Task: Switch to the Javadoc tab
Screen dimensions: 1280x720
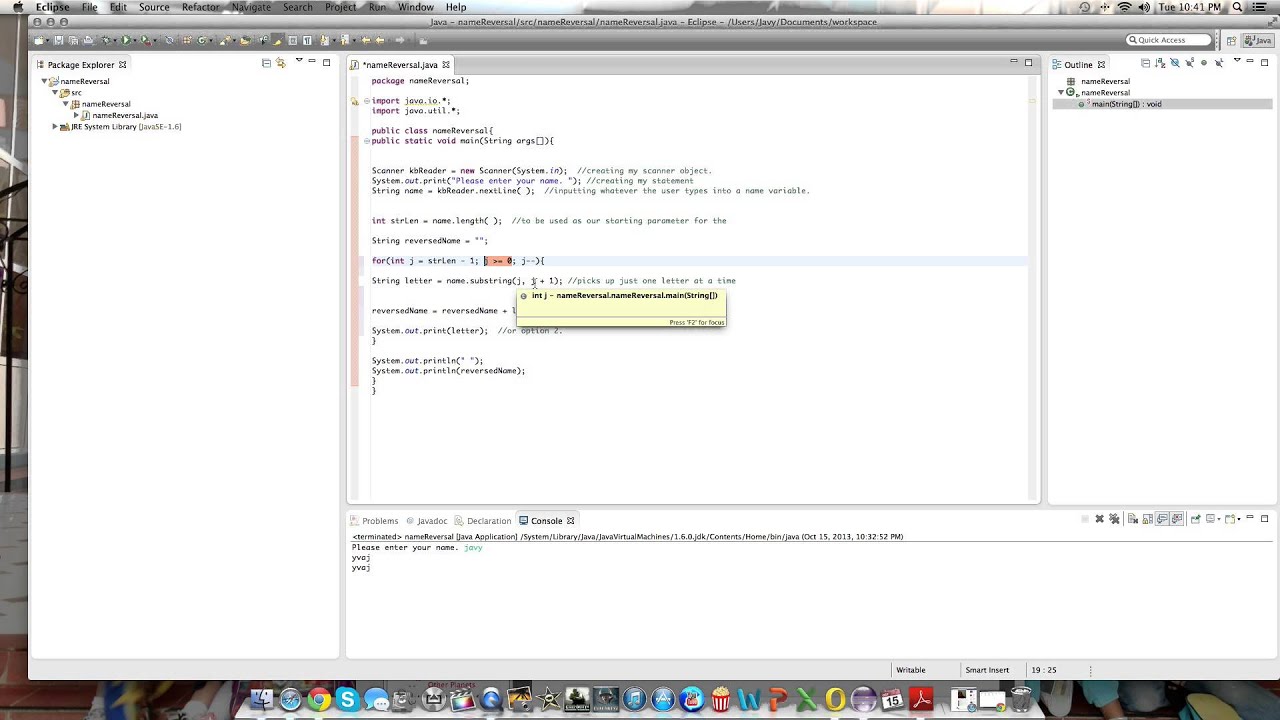Action: pyautogui.click(x=426, y=521)
